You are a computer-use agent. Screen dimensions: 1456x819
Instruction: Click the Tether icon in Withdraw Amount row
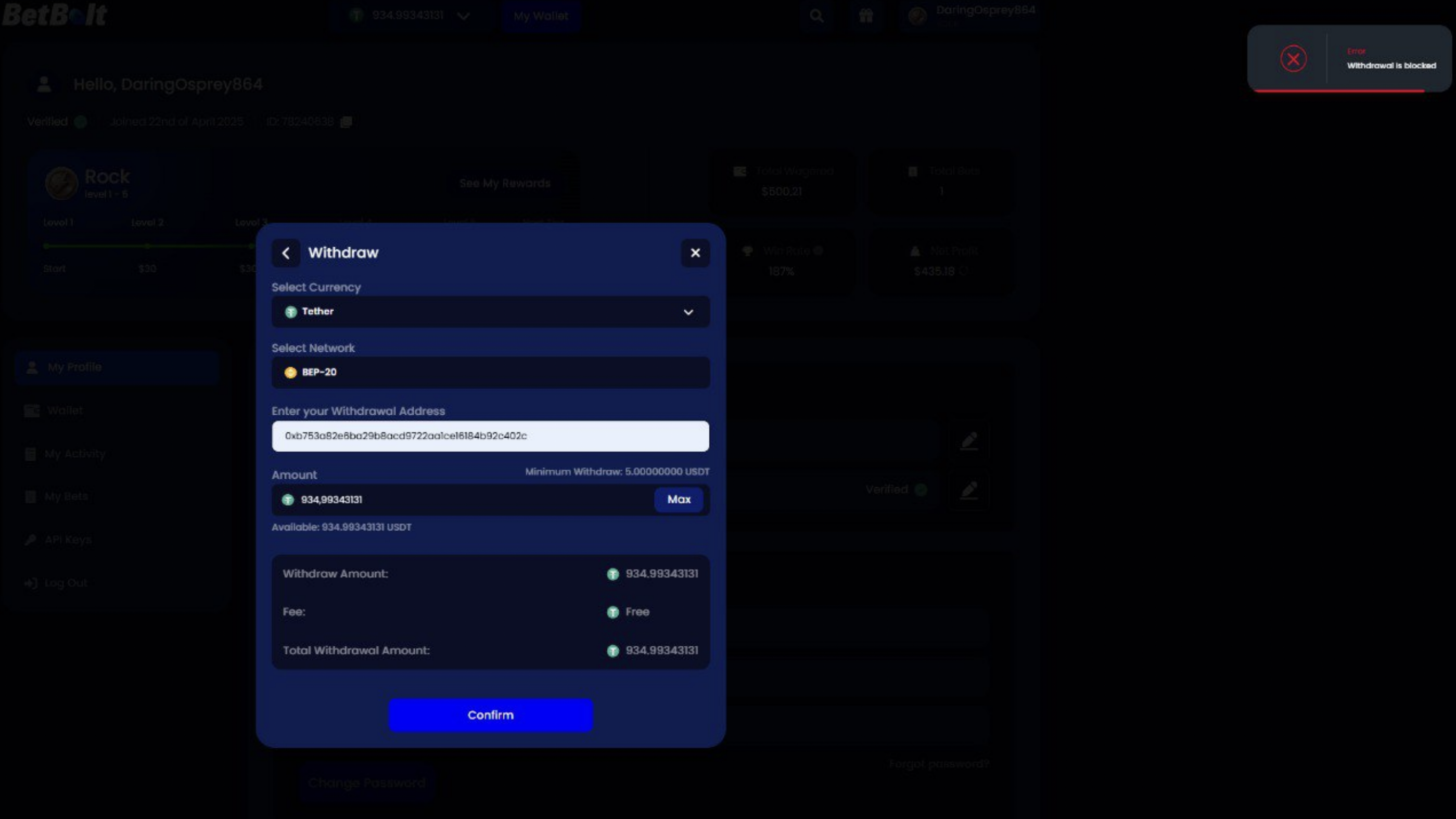(x=612, y=574)
